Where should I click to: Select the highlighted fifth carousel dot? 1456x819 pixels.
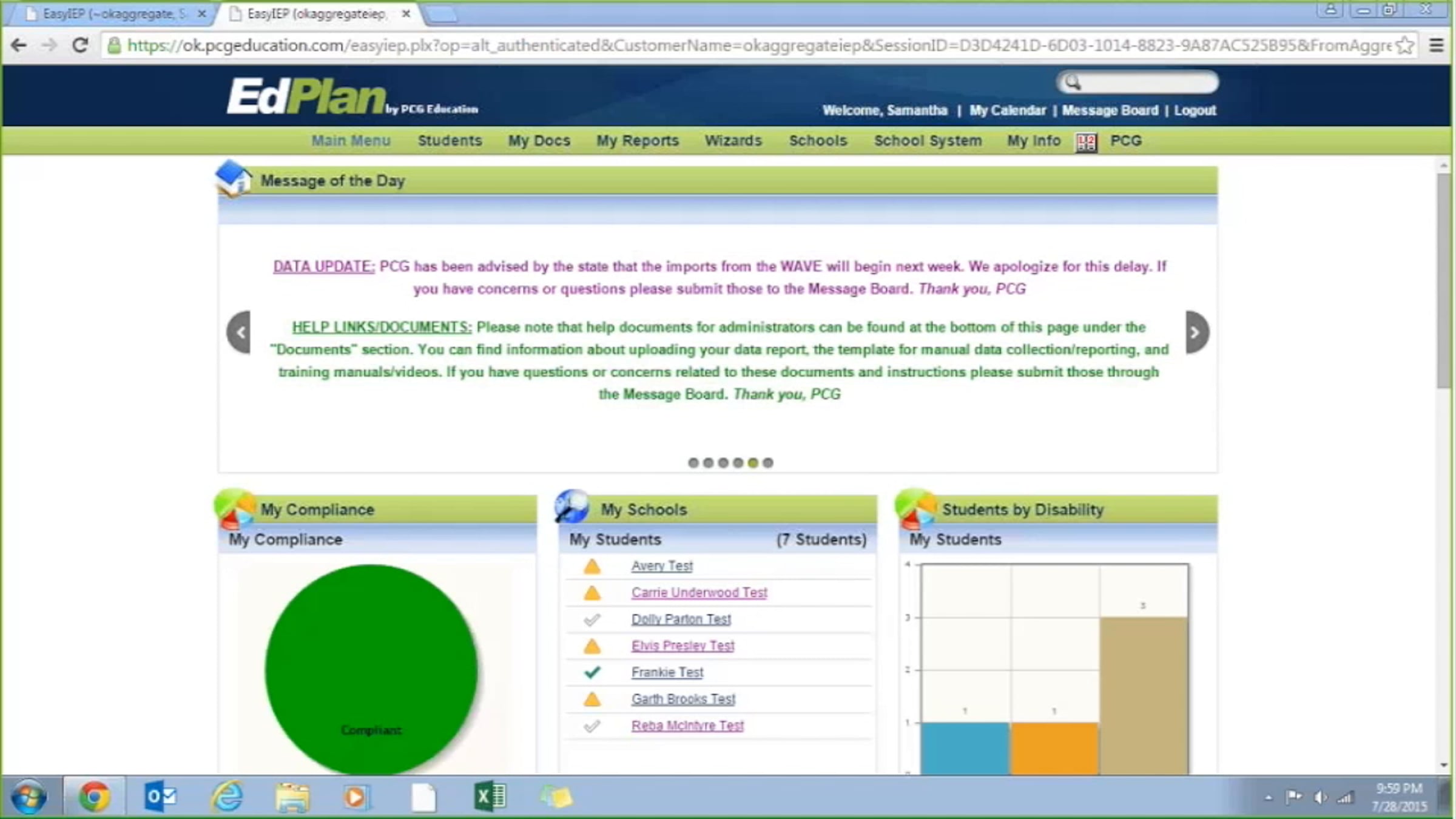(x=753, y=463)
